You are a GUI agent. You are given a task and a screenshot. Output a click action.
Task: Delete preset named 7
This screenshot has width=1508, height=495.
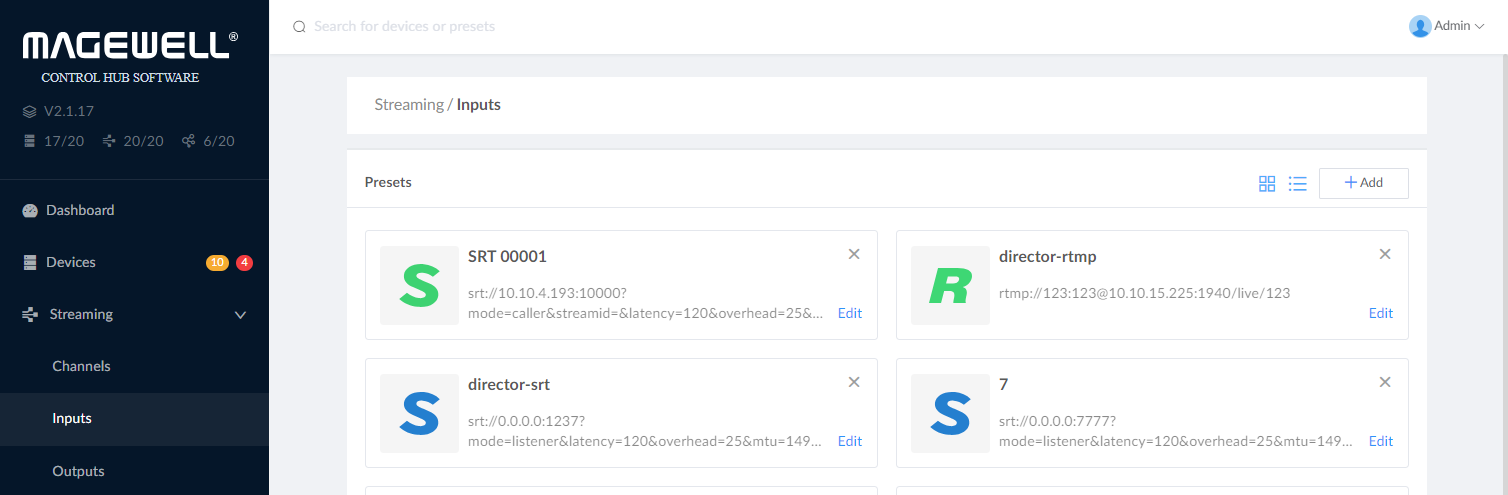click(1385, 382)
